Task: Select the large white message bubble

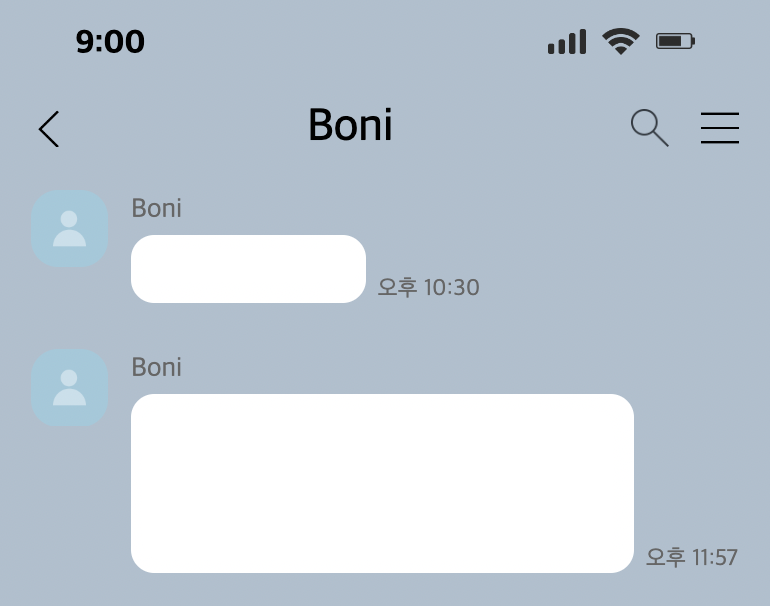Action: pos(383,483)
